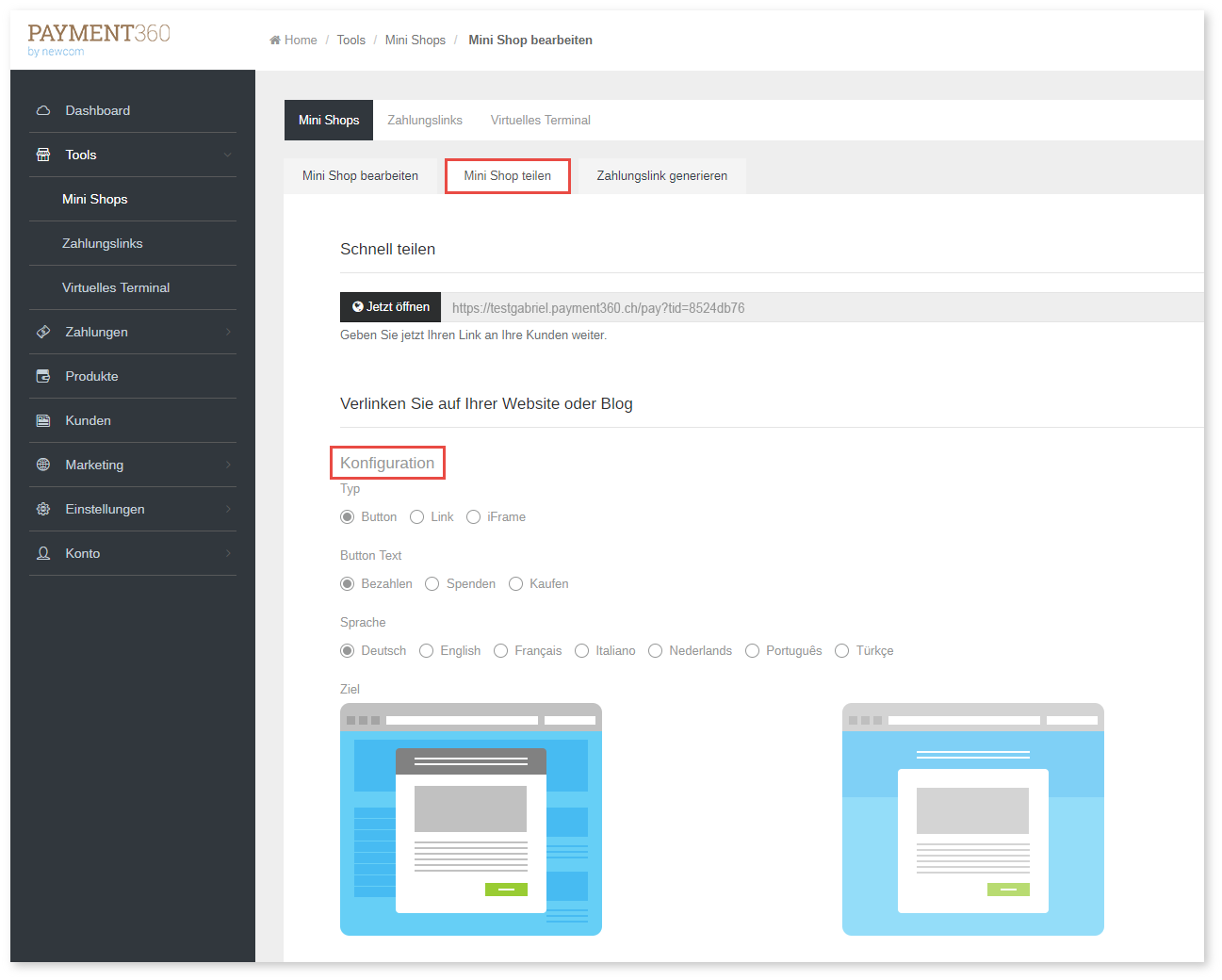Screen dimensions: 1222x980
Task: Click the Kunden icon in sidebar
Action: [x=43, y=420]
